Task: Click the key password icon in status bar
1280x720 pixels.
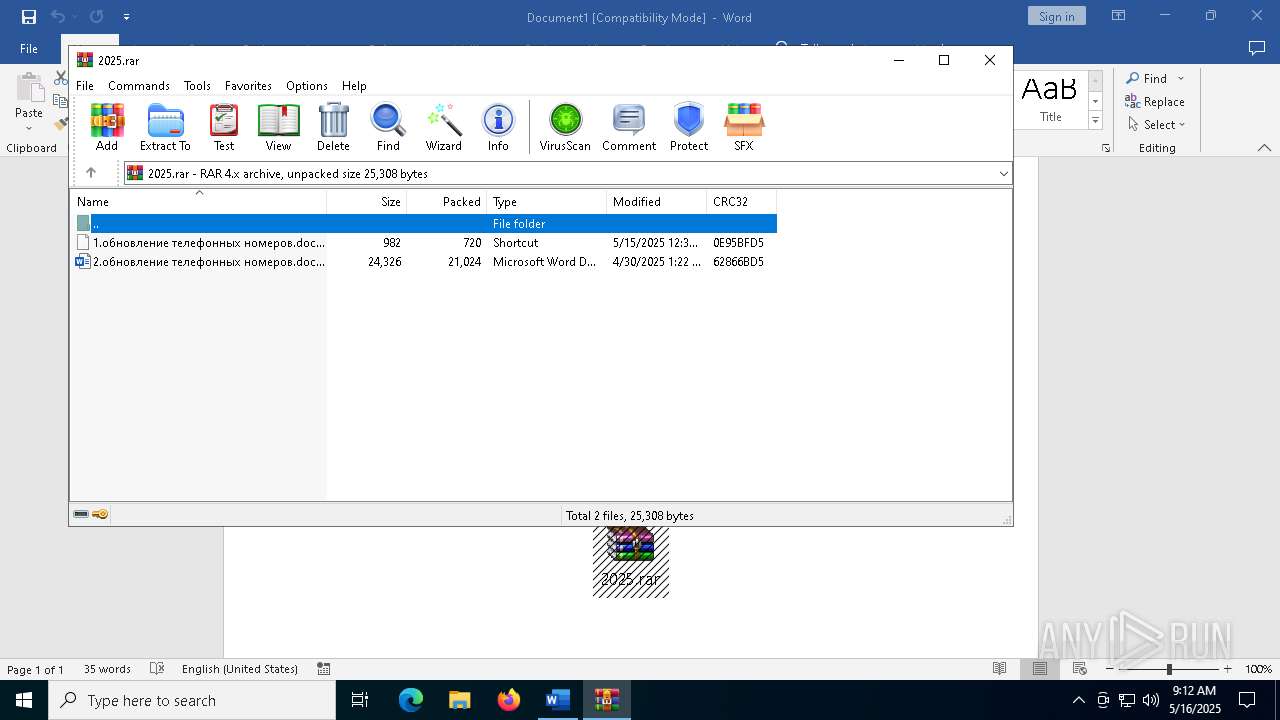Action: click(x=100, y=514)
